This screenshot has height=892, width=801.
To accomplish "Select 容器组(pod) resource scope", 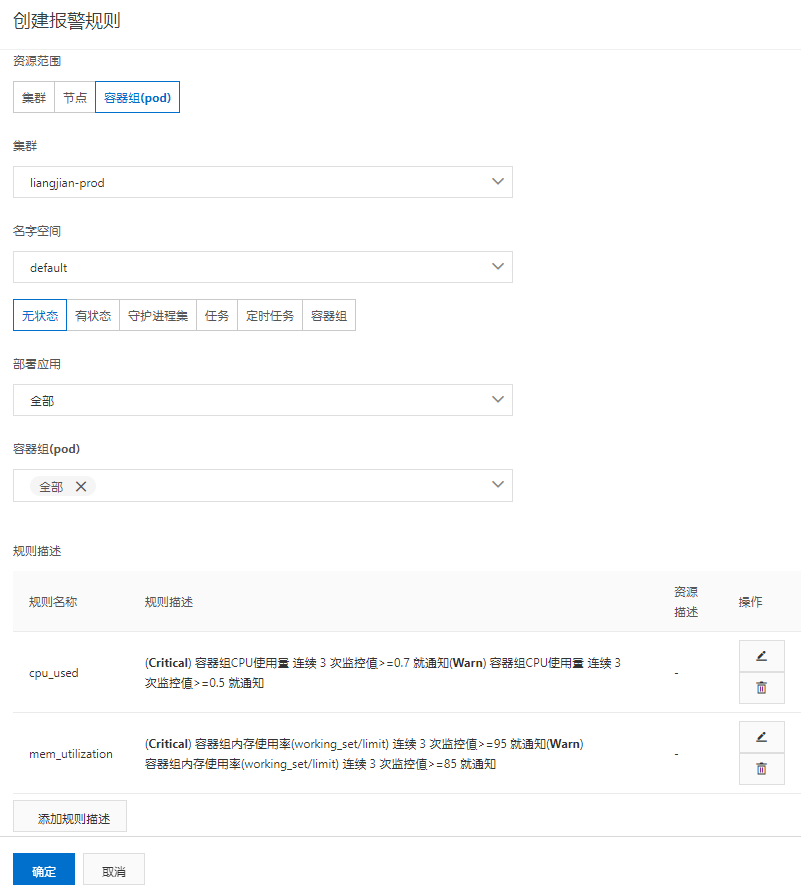I will [x=137, y=98].
